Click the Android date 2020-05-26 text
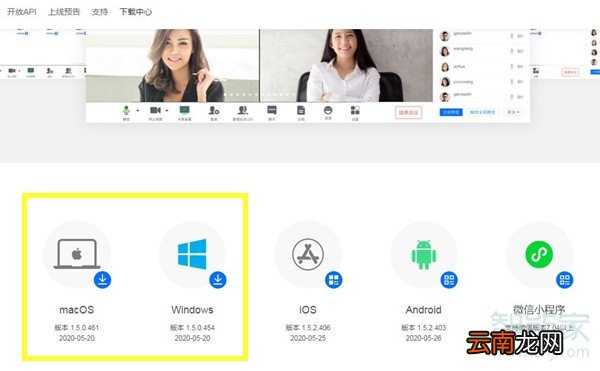 coord(424,338)
